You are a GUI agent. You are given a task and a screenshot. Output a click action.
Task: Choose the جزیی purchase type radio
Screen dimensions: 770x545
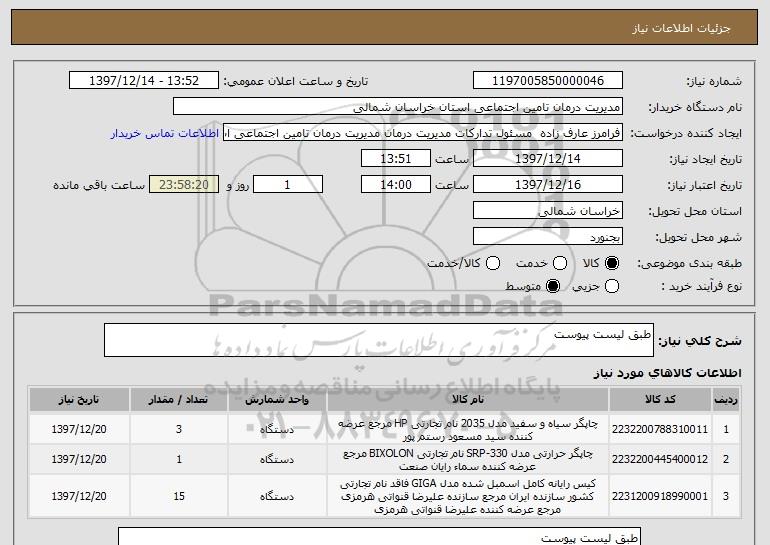tap(612, 286)
